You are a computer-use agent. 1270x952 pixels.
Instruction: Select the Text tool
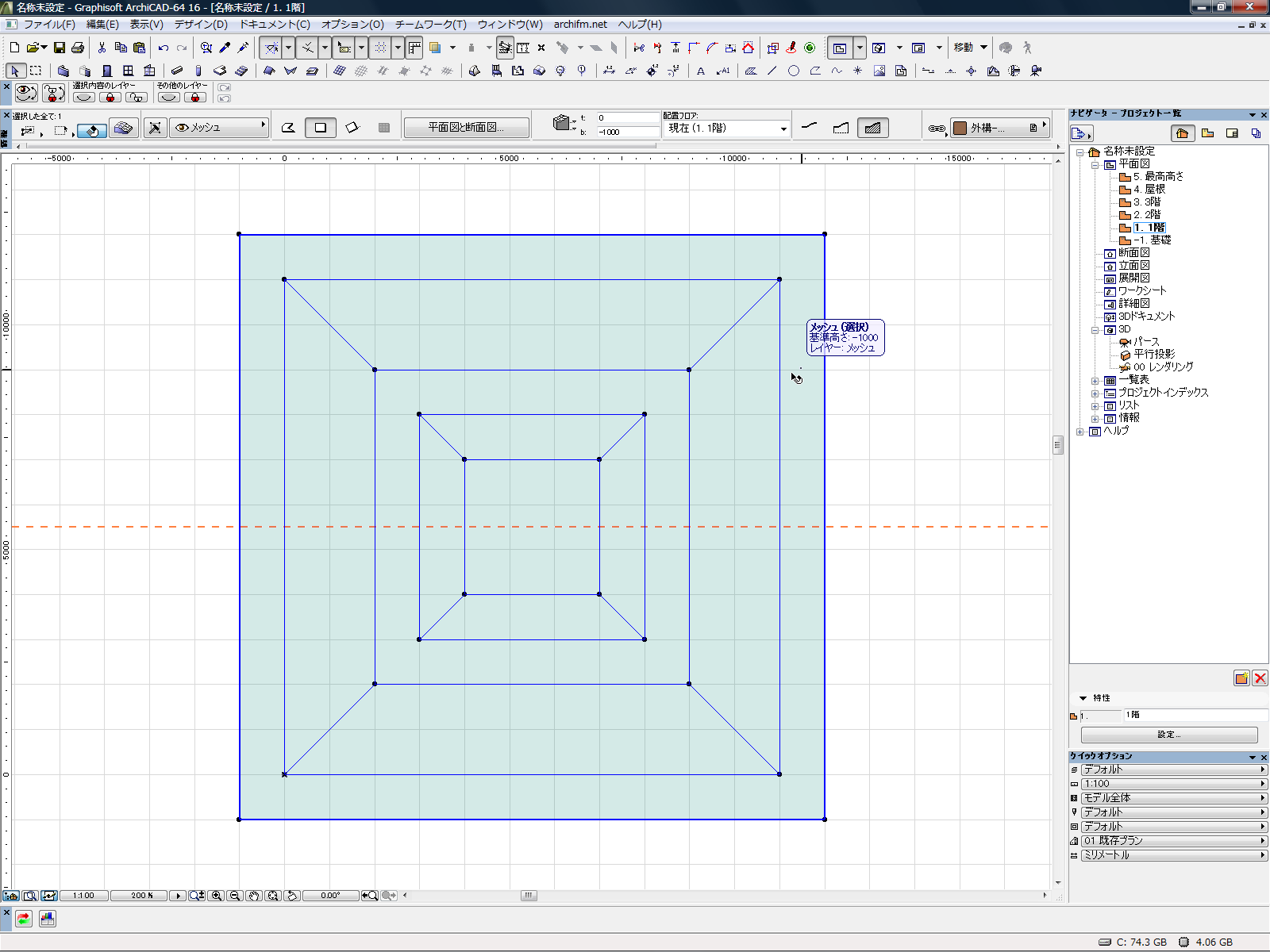(x=701, y=71)
